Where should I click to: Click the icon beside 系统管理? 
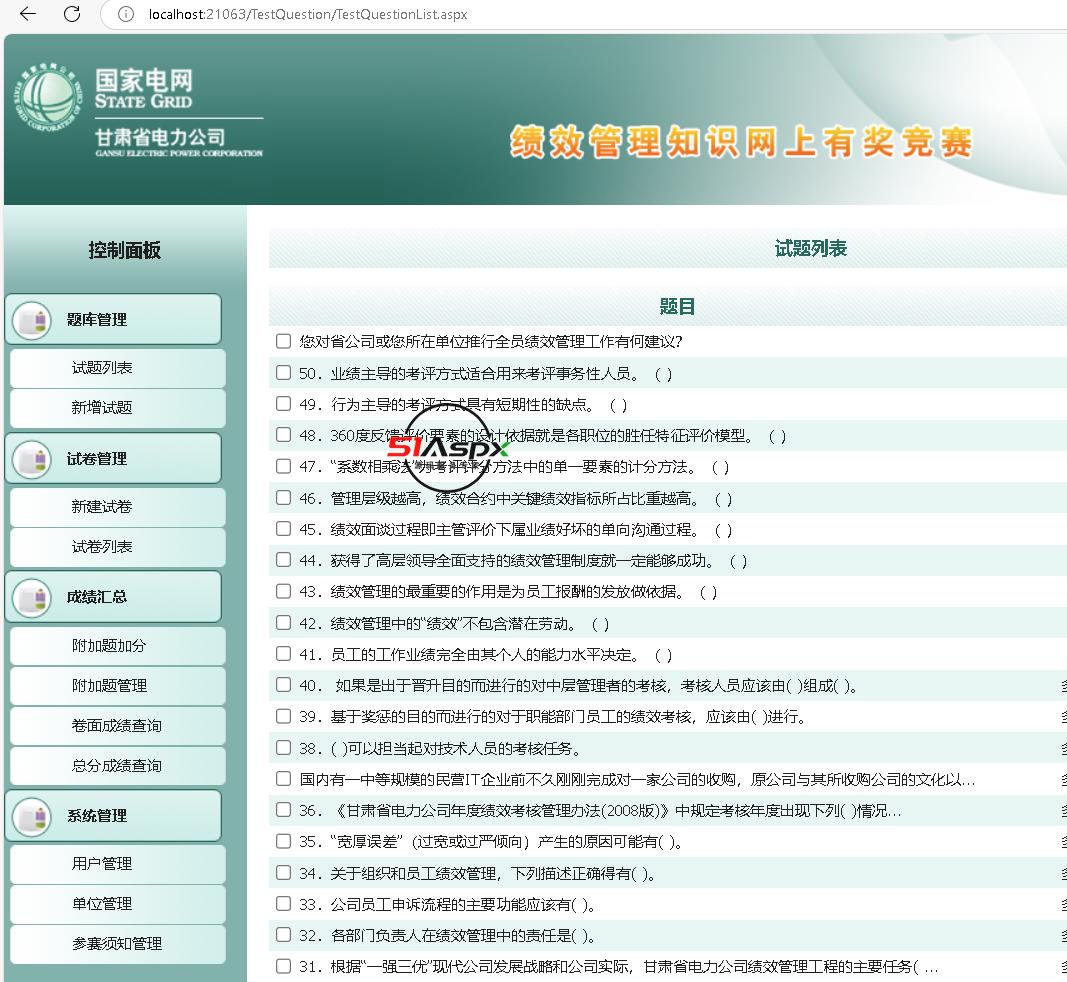[x=32, y=816]
